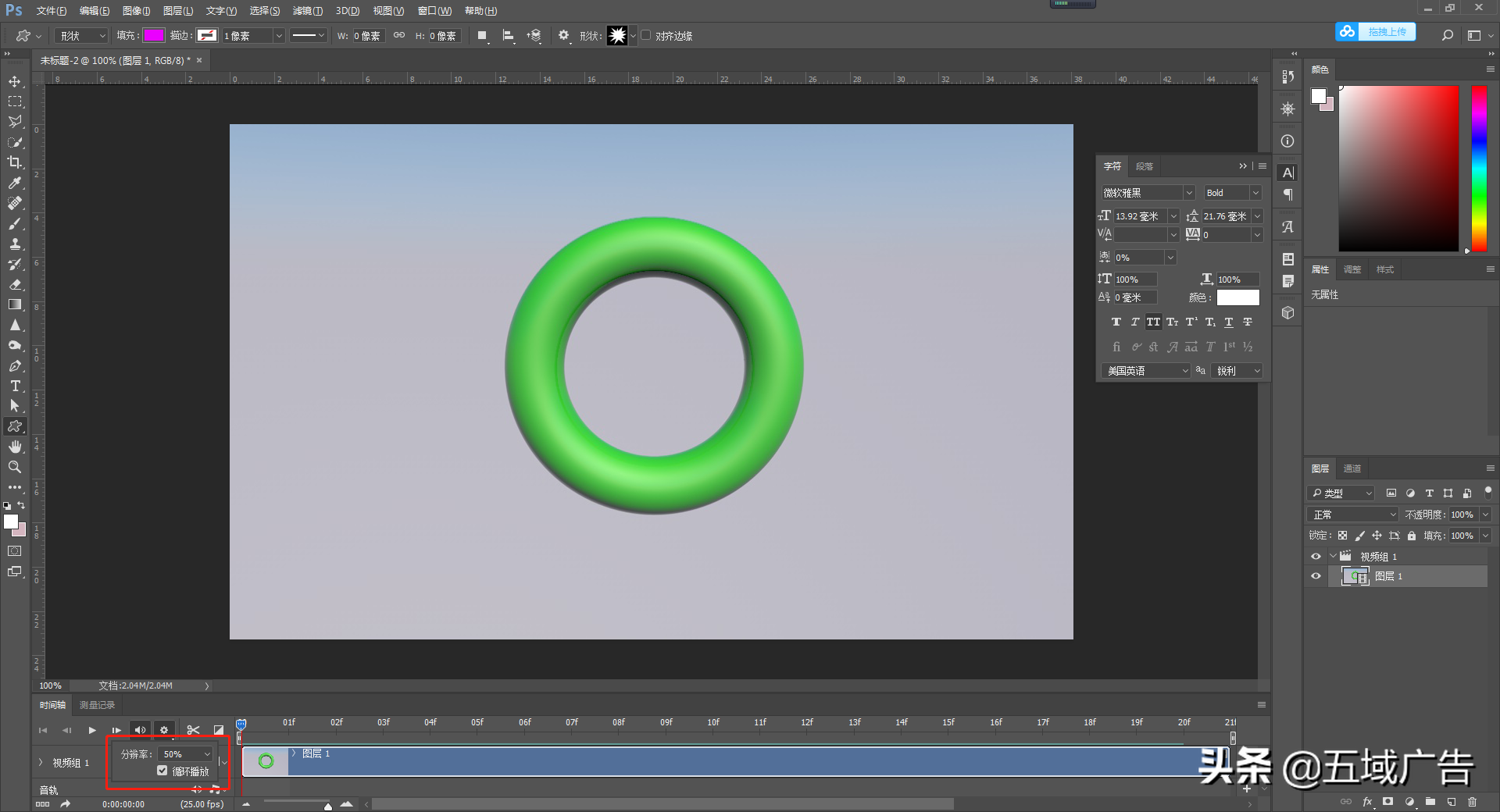The image size is (1500, 812).
Task: Switch to the 通道 tab
Action: coord(1352,468)
